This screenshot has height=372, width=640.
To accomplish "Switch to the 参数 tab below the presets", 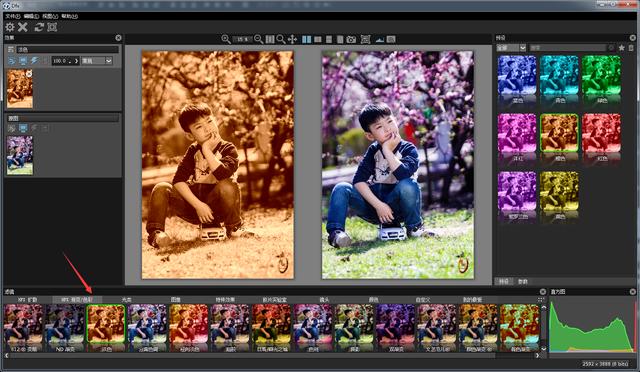I will 522,281.
